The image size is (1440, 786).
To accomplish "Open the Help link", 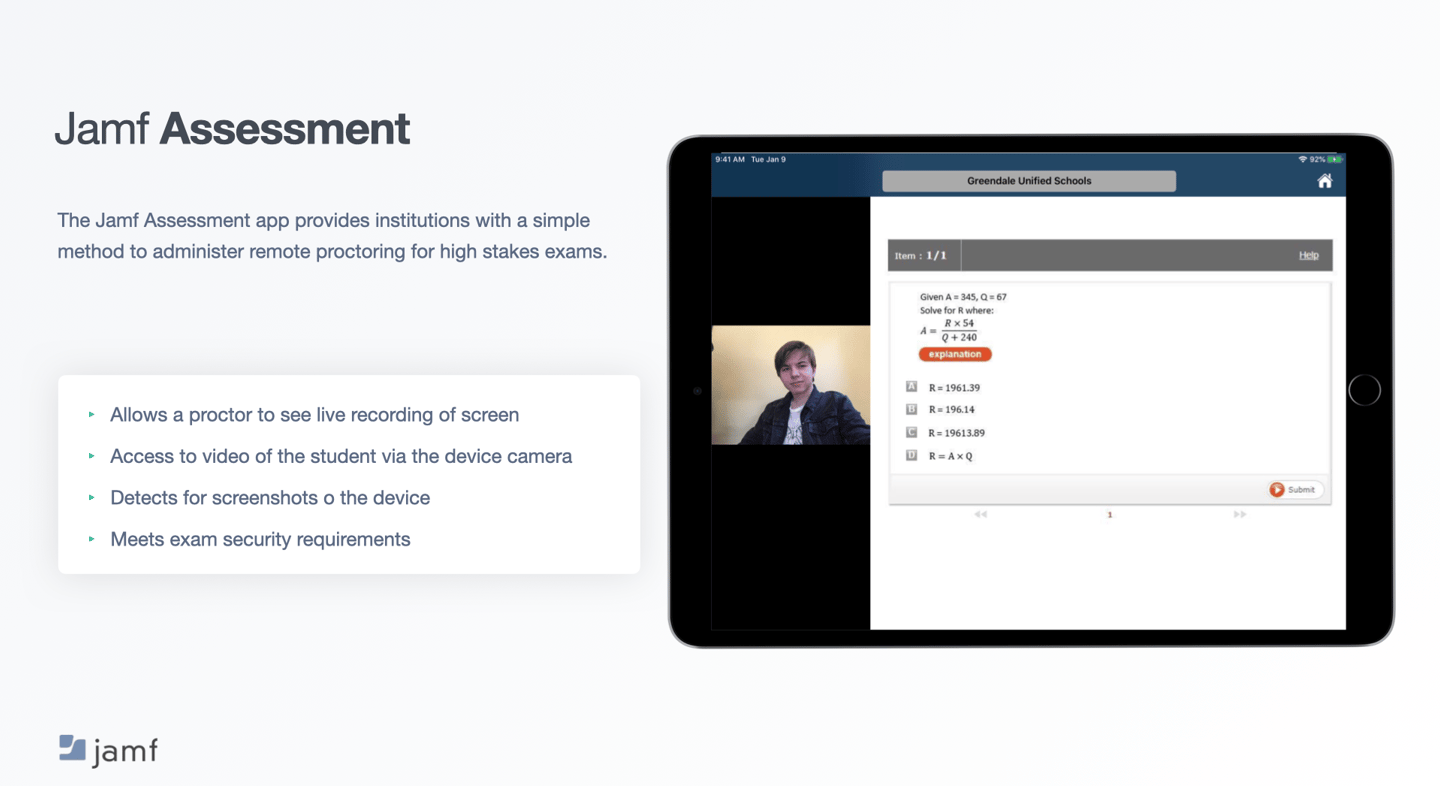I will [1308, 255].
